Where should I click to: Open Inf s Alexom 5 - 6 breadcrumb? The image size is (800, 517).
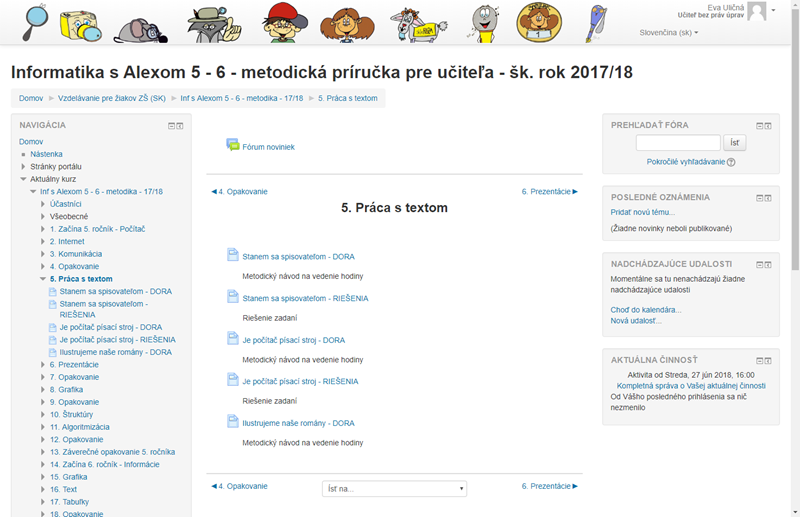[x=242, y=98]
